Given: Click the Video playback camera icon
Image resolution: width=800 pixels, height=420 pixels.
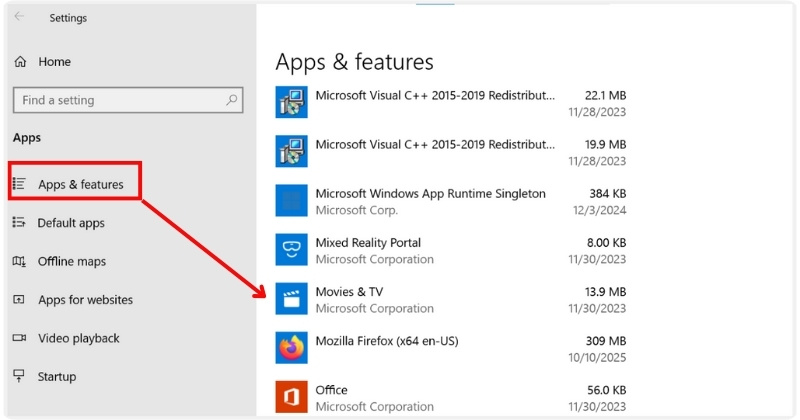Looking at the screenshot, I should click(x=19, y=338).
